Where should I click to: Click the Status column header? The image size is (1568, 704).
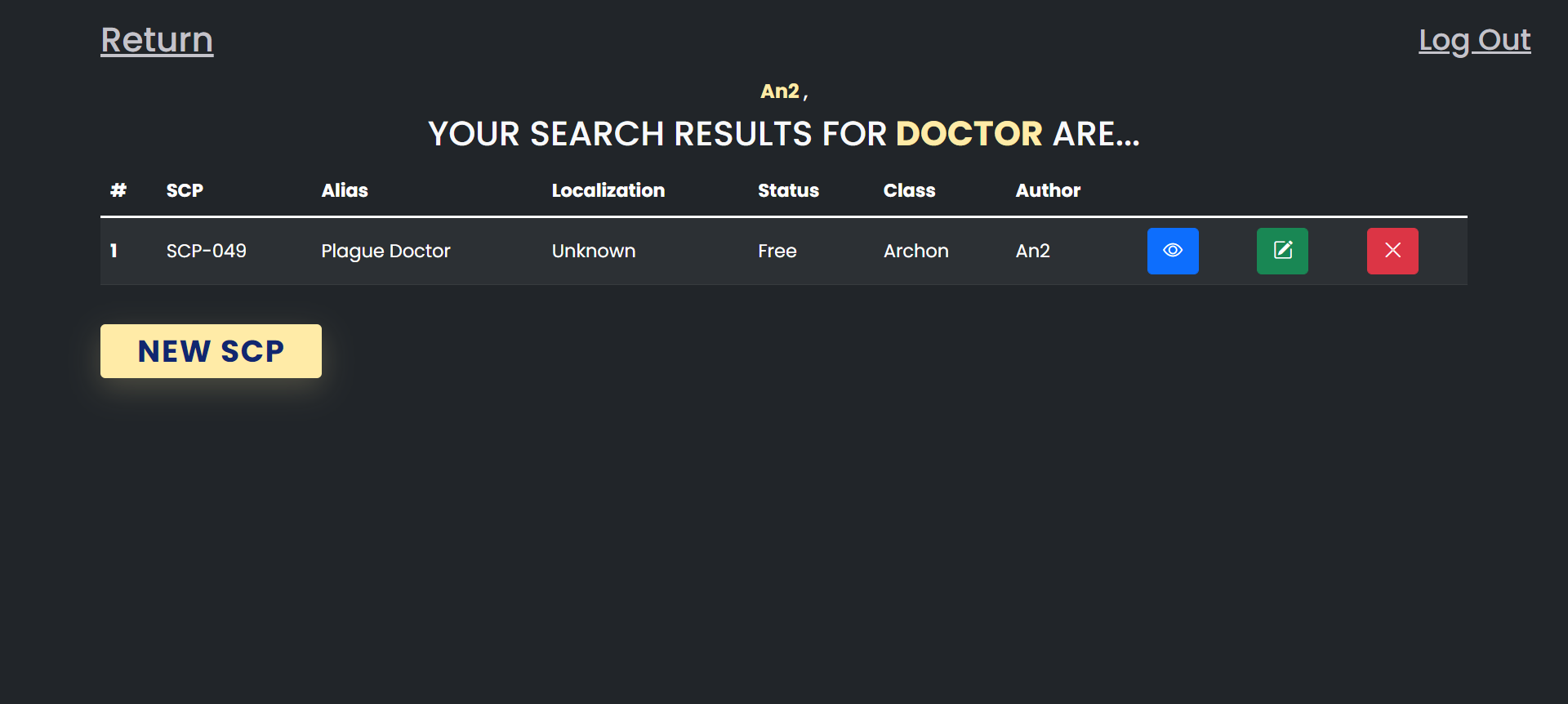[788, 190]
